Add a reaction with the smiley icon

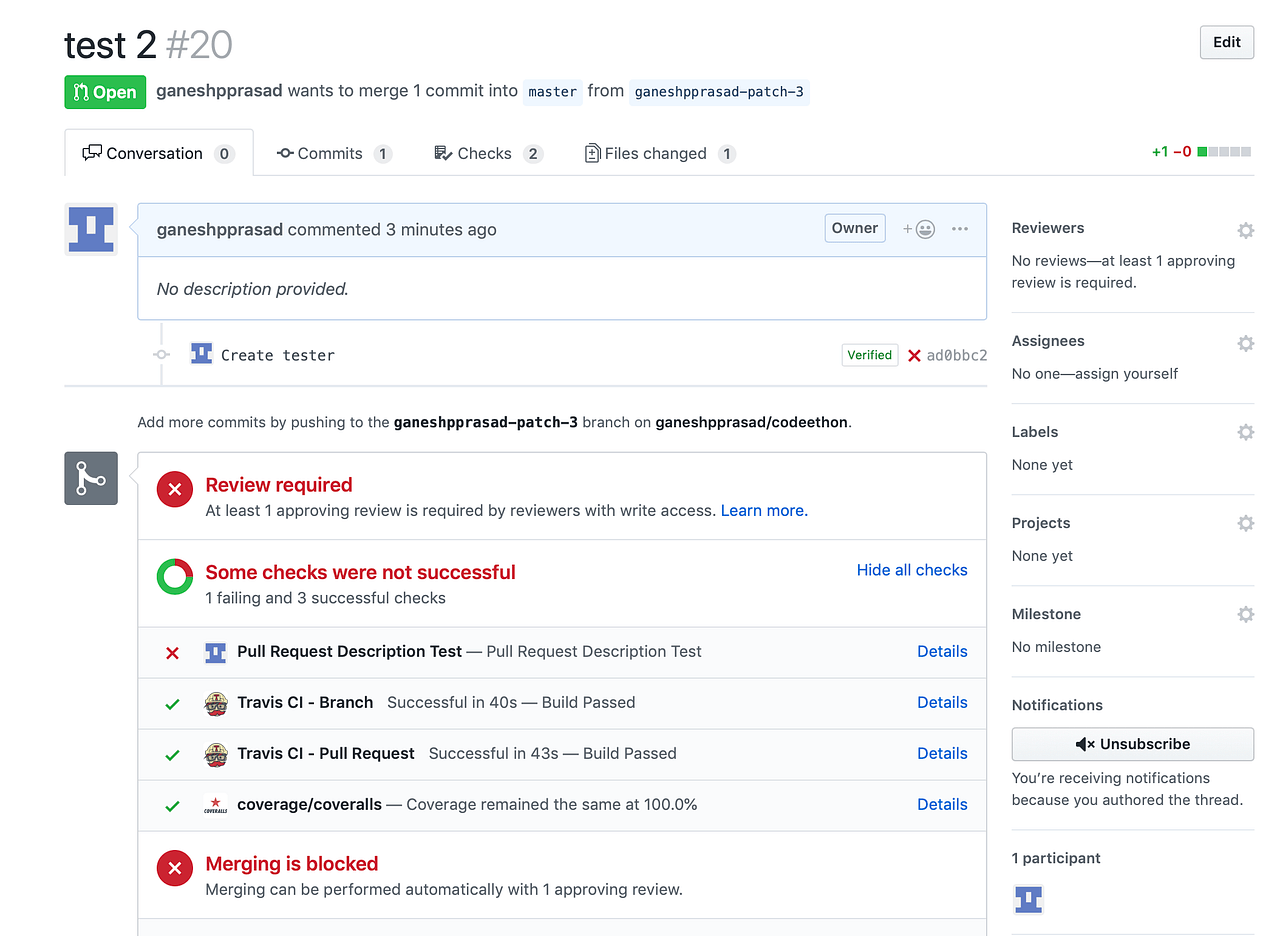[x=919, y=229]
